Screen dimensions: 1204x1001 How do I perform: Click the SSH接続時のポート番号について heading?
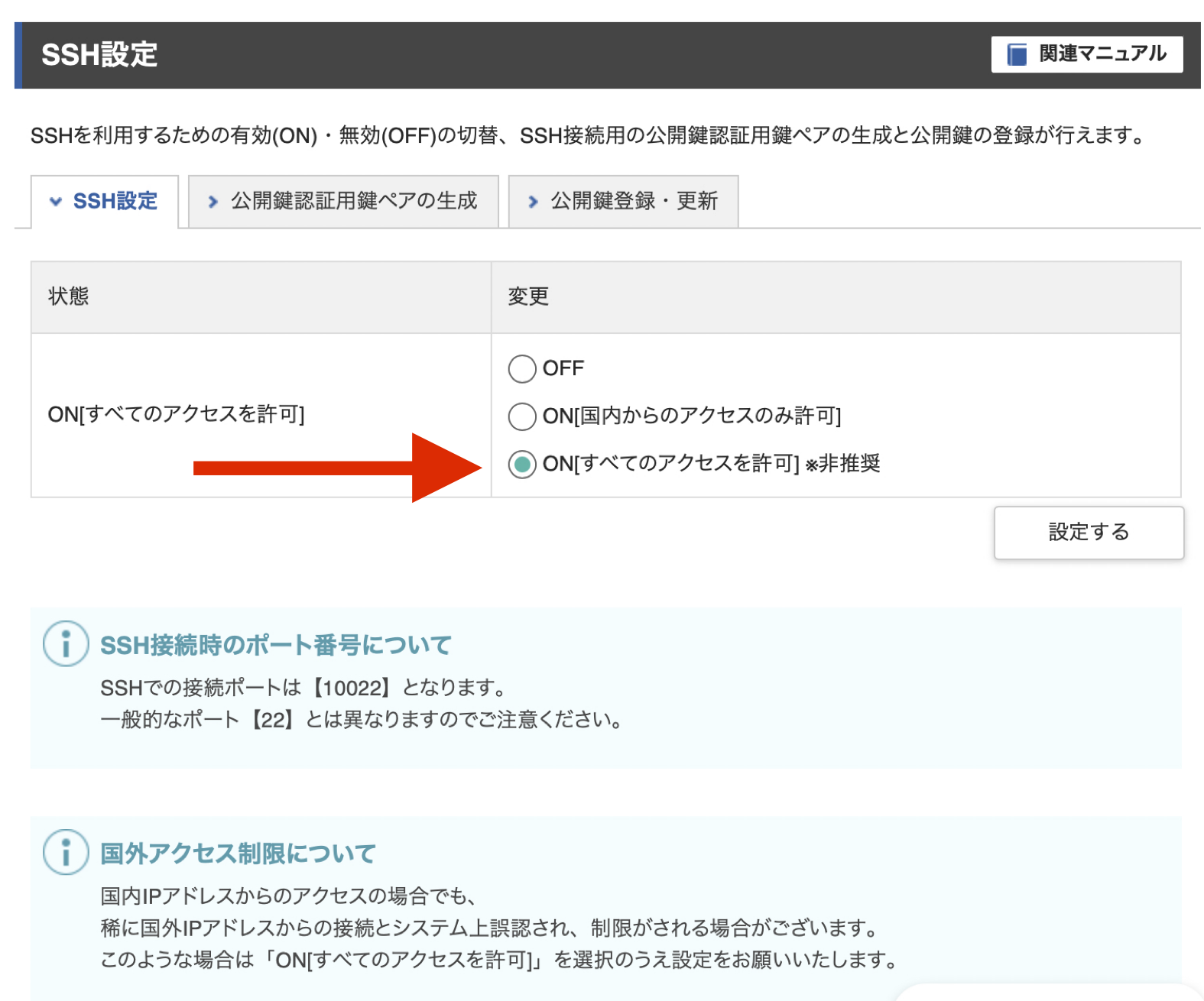tap(276, 645)
